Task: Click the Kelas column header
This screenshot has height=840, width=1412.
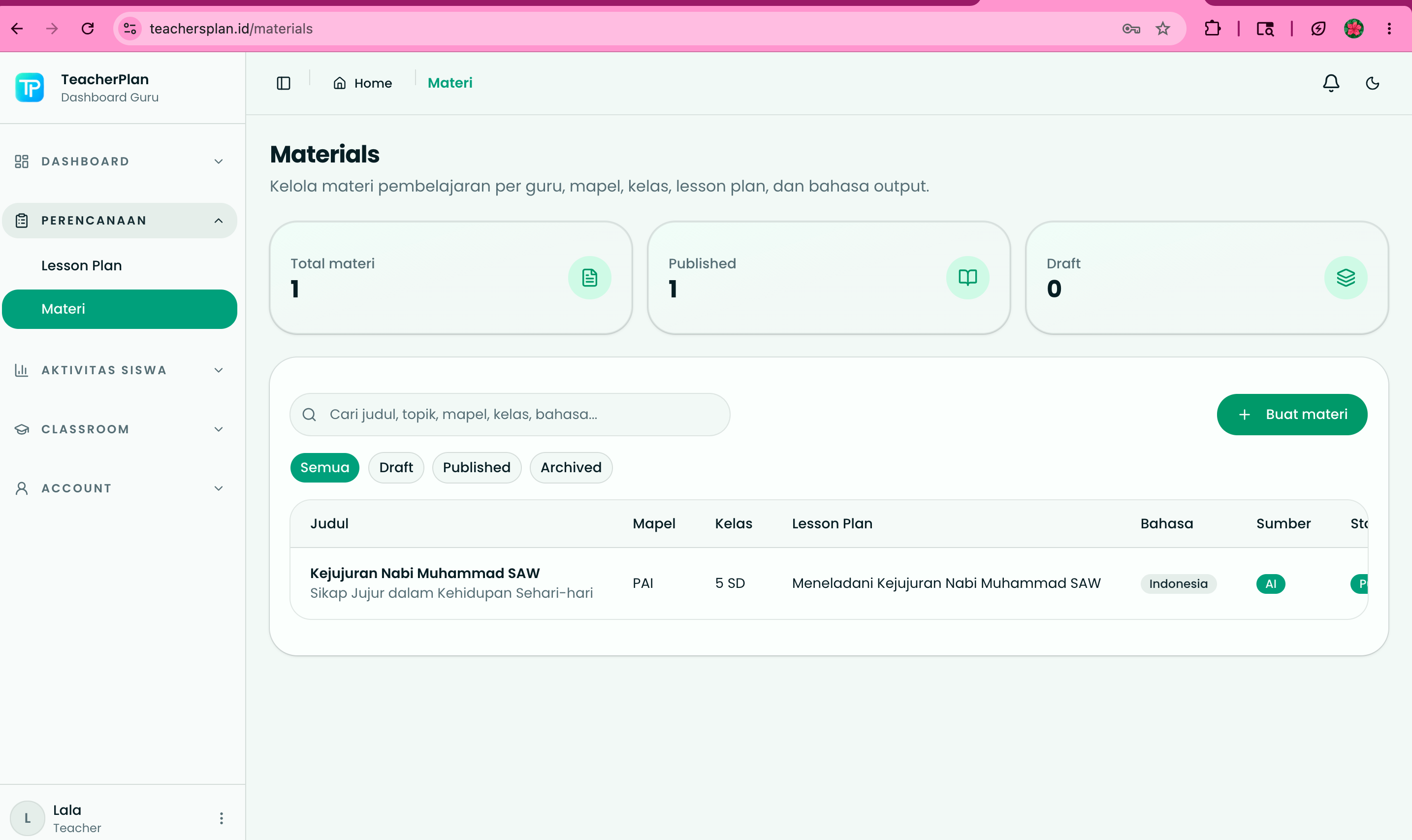Action: click(734, 523)
